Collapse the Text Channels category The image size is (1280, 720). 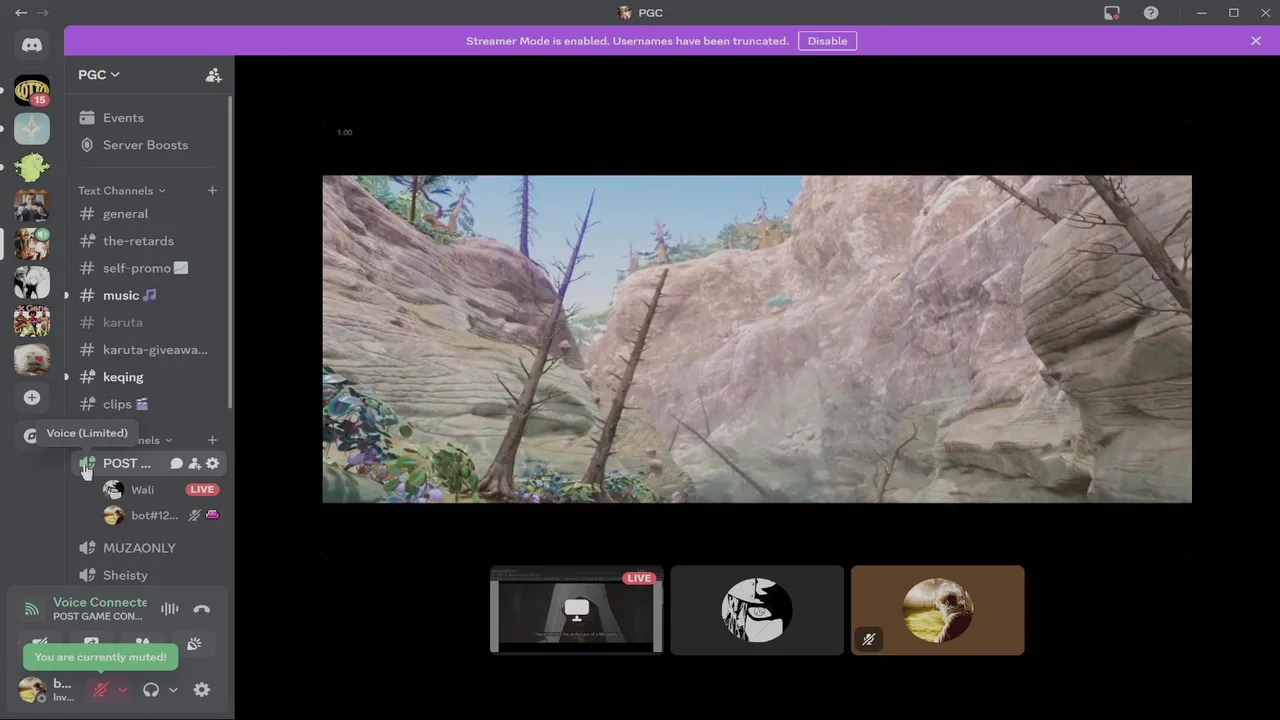121,191
